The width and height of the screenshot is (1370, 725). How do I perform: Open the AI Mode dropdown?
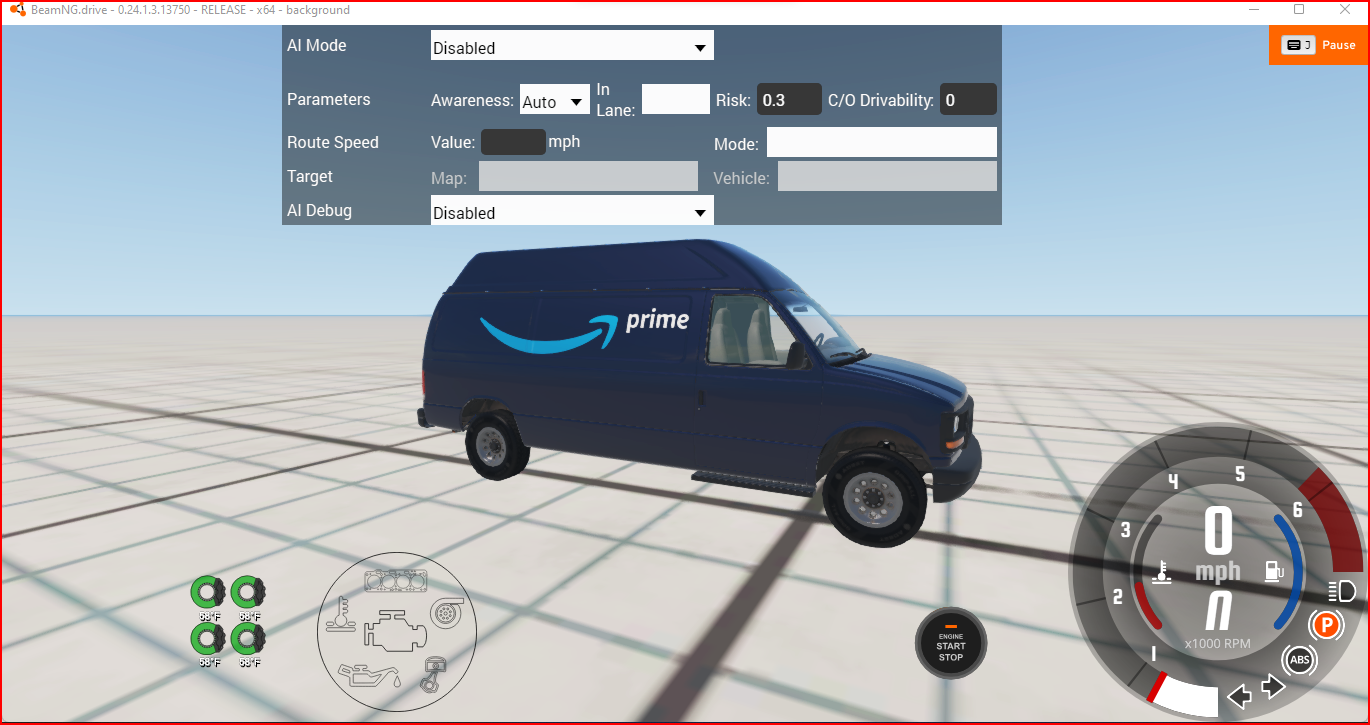click(x=572, y=46)
